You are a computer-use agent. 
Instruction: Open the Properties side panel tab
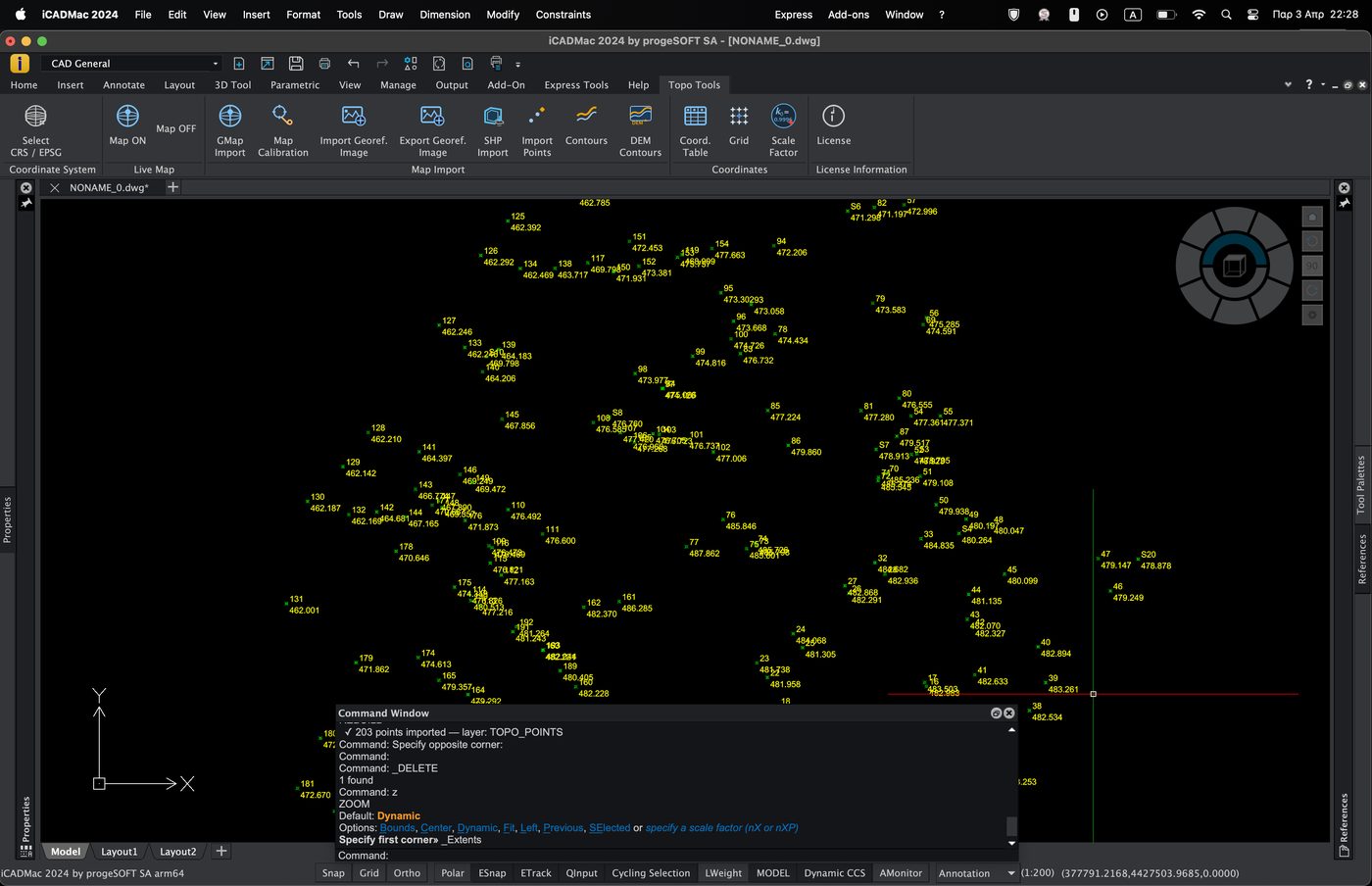click(x=7, y=519)
